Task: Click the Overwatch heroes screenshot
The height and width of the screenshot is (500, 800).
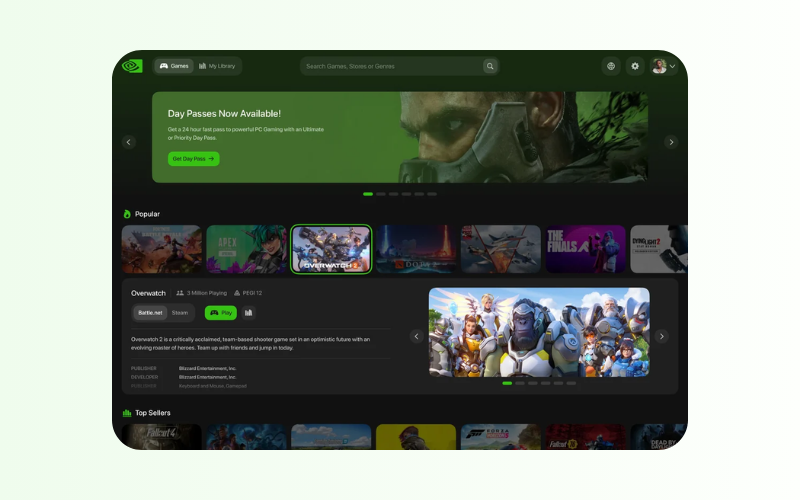Action: [539, 332]
